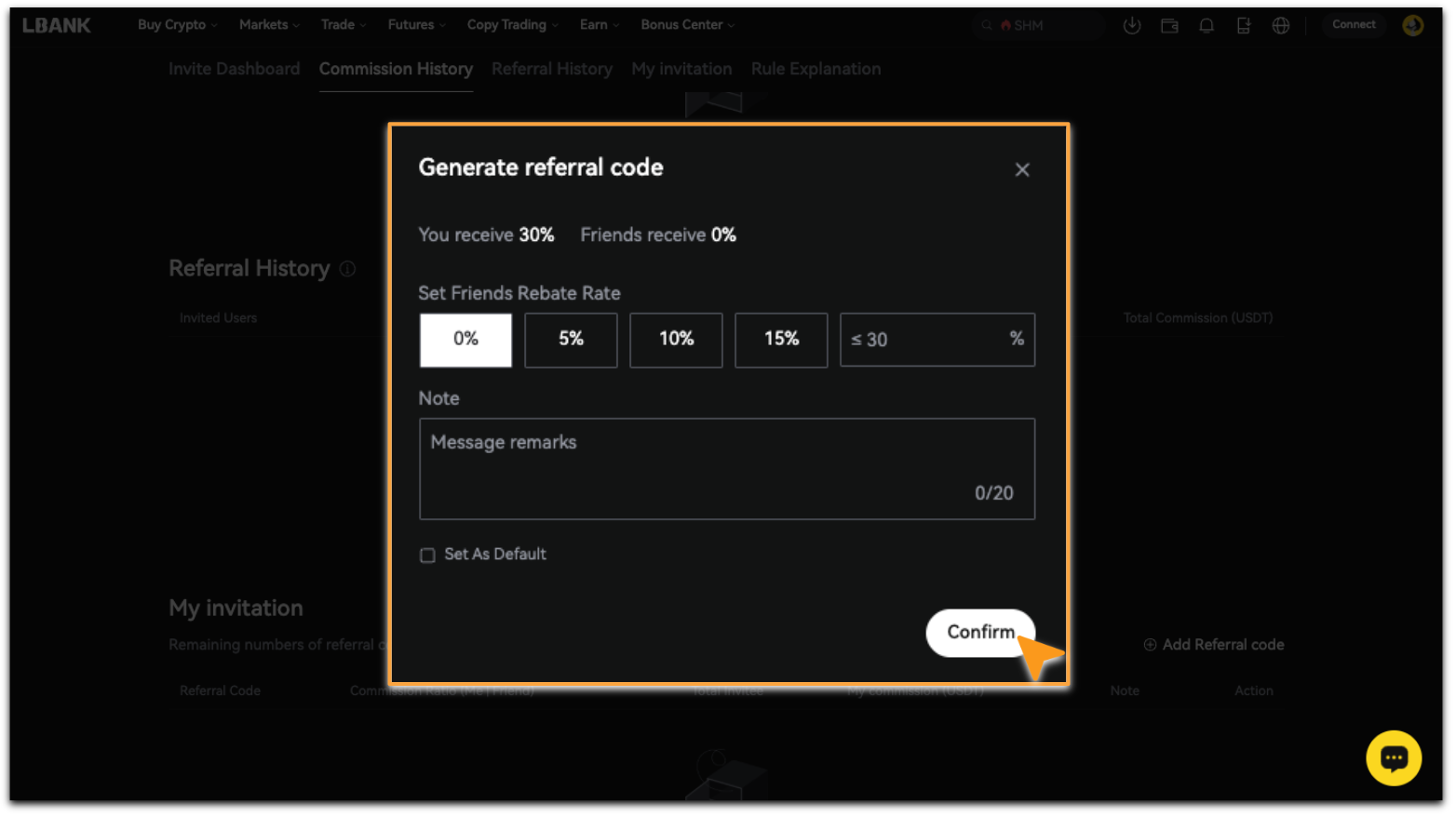The width and height of the screenshot is (1456, 817).
Task: Open the language globe icon
Action: point(1280,26)
